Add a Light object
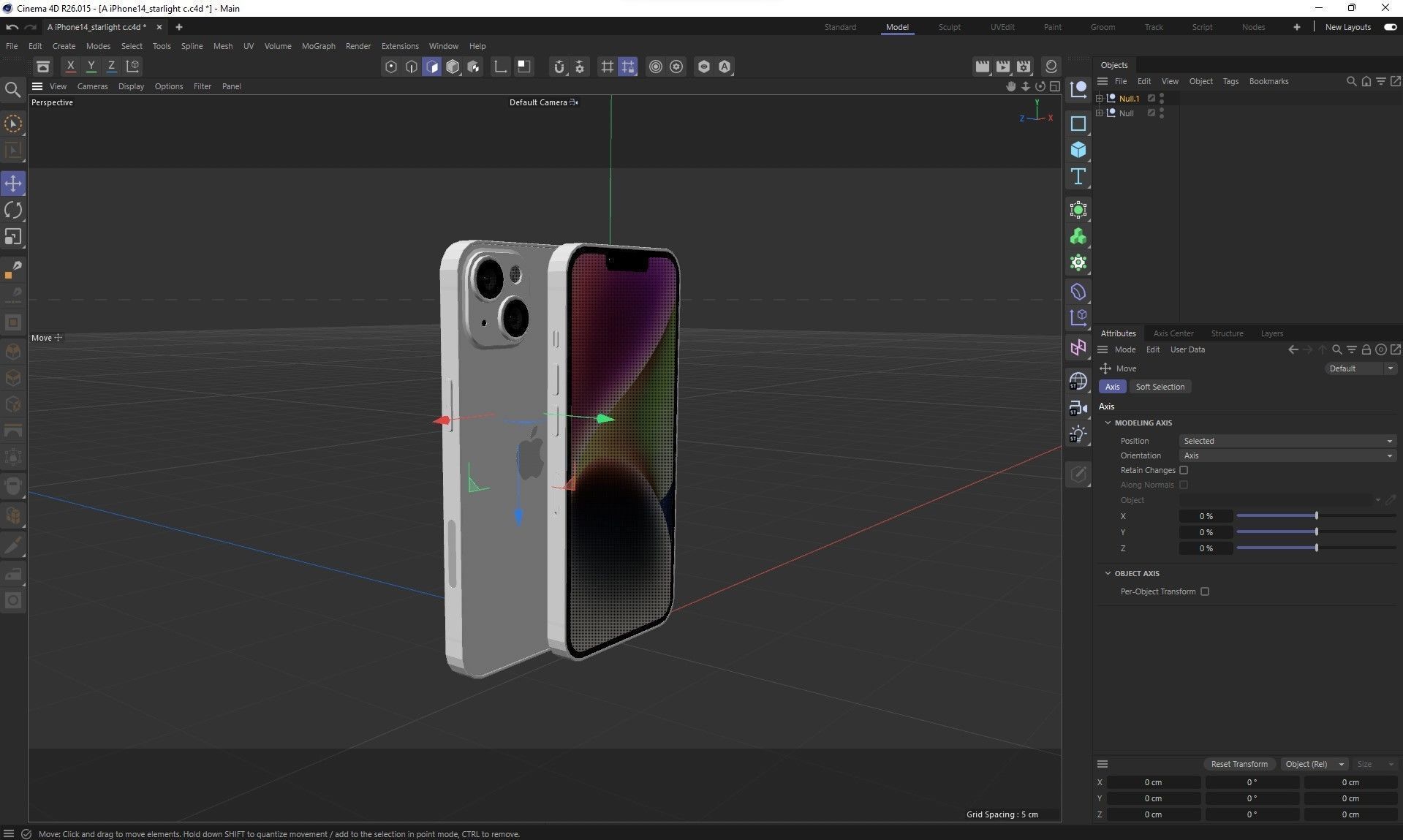 pos(1078,434)
